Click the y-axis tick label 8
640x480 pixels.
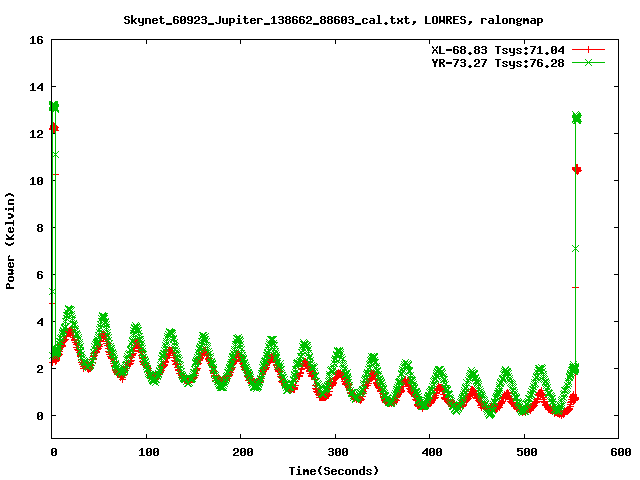click(x=40, y=228)
